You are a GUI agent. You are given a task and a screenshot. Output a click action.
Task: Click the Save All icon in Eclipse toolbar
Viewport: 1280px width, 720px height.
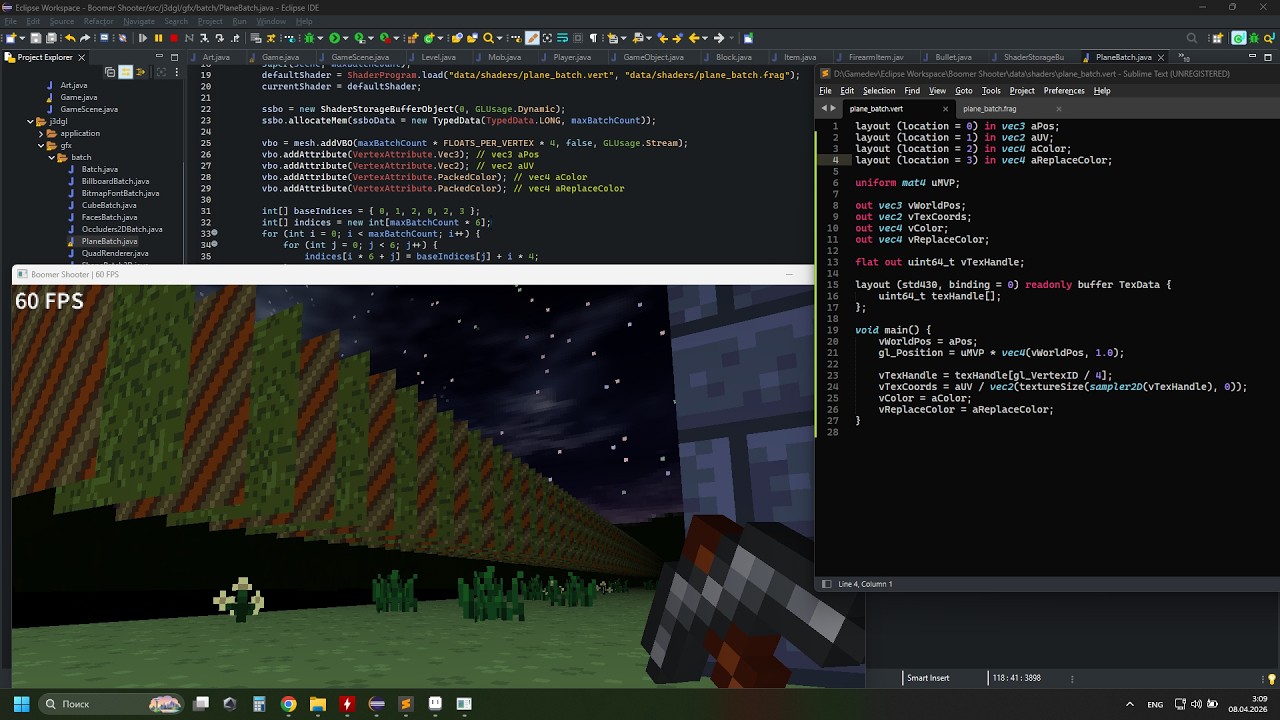(x=50, y=38)
